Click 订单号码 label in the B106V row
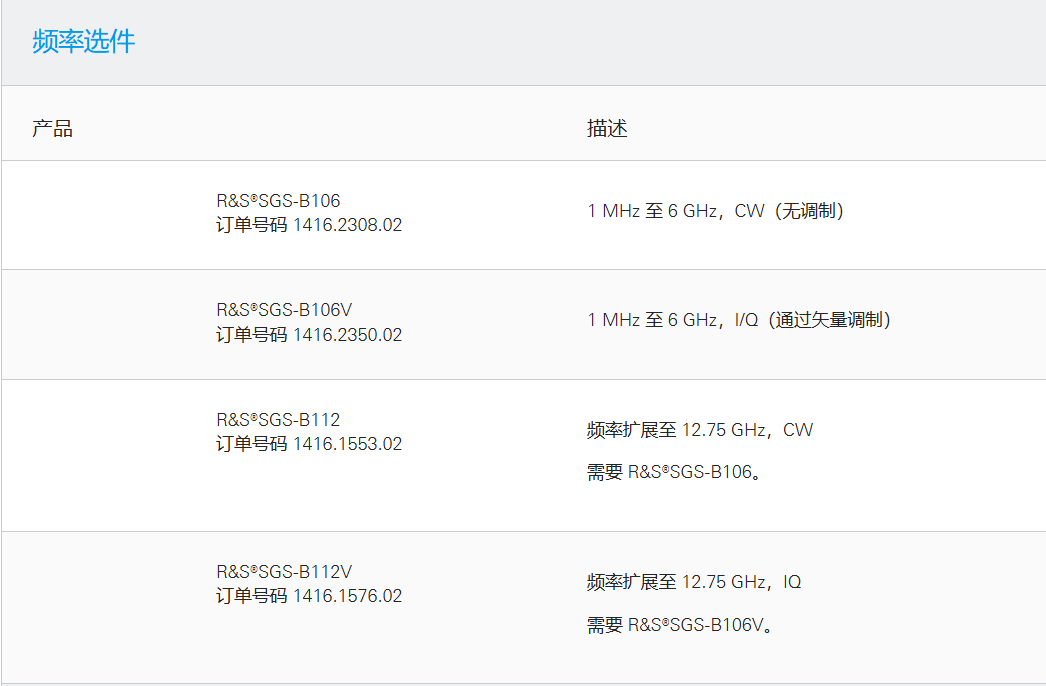The height and width of the screenshot is (686, 1046). pos(251,335)
